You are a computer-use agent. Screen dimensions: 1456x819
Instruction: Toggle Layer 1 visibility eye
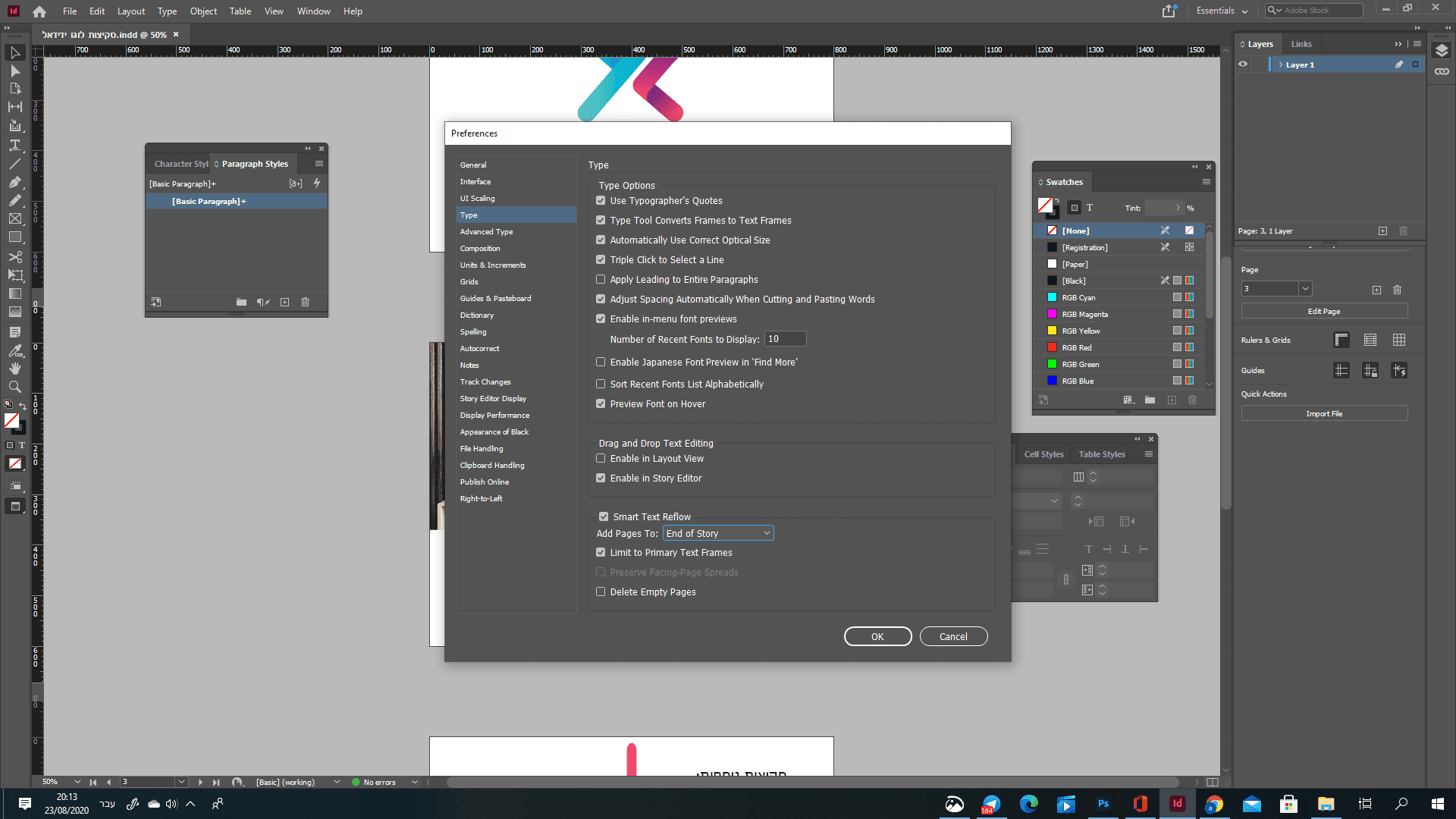coord(1243,64)
